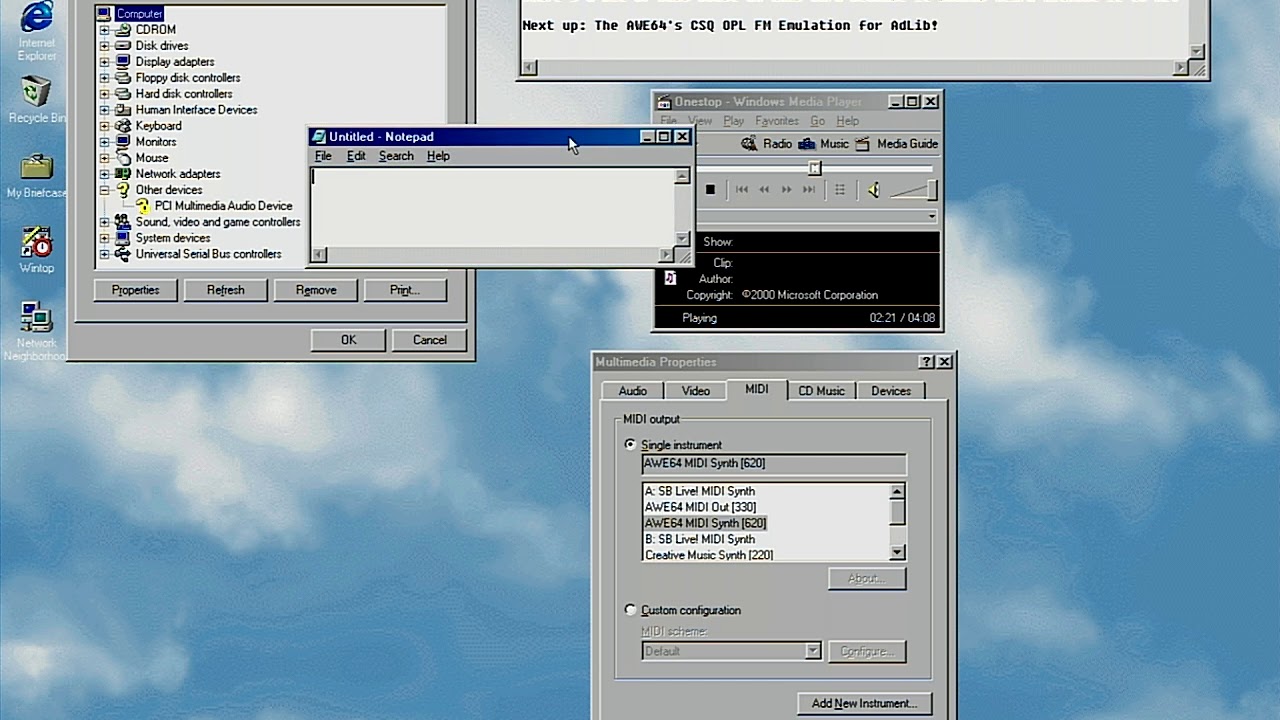Switch to the Video tab
Screen dimensions: 1280x720
coord(696,391)
